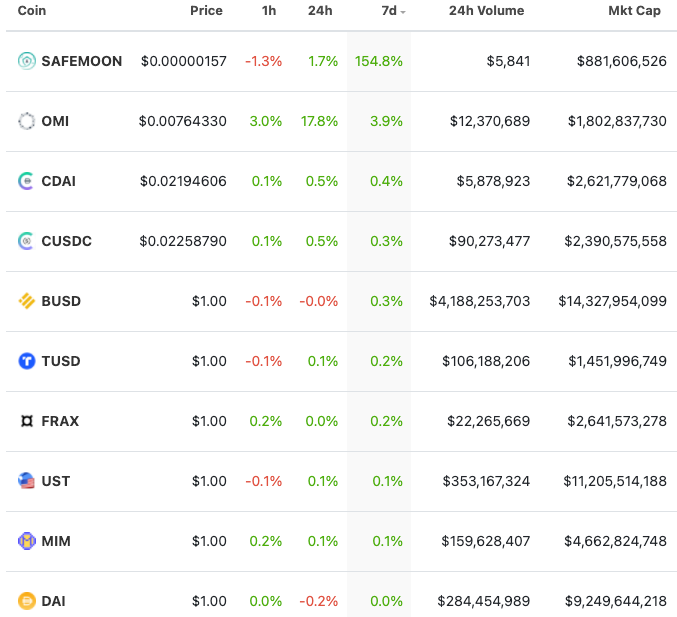Screen dimensions: 677x617
Task: Select the $106,188,206 TUSD volume
Action: pos(486,361)
